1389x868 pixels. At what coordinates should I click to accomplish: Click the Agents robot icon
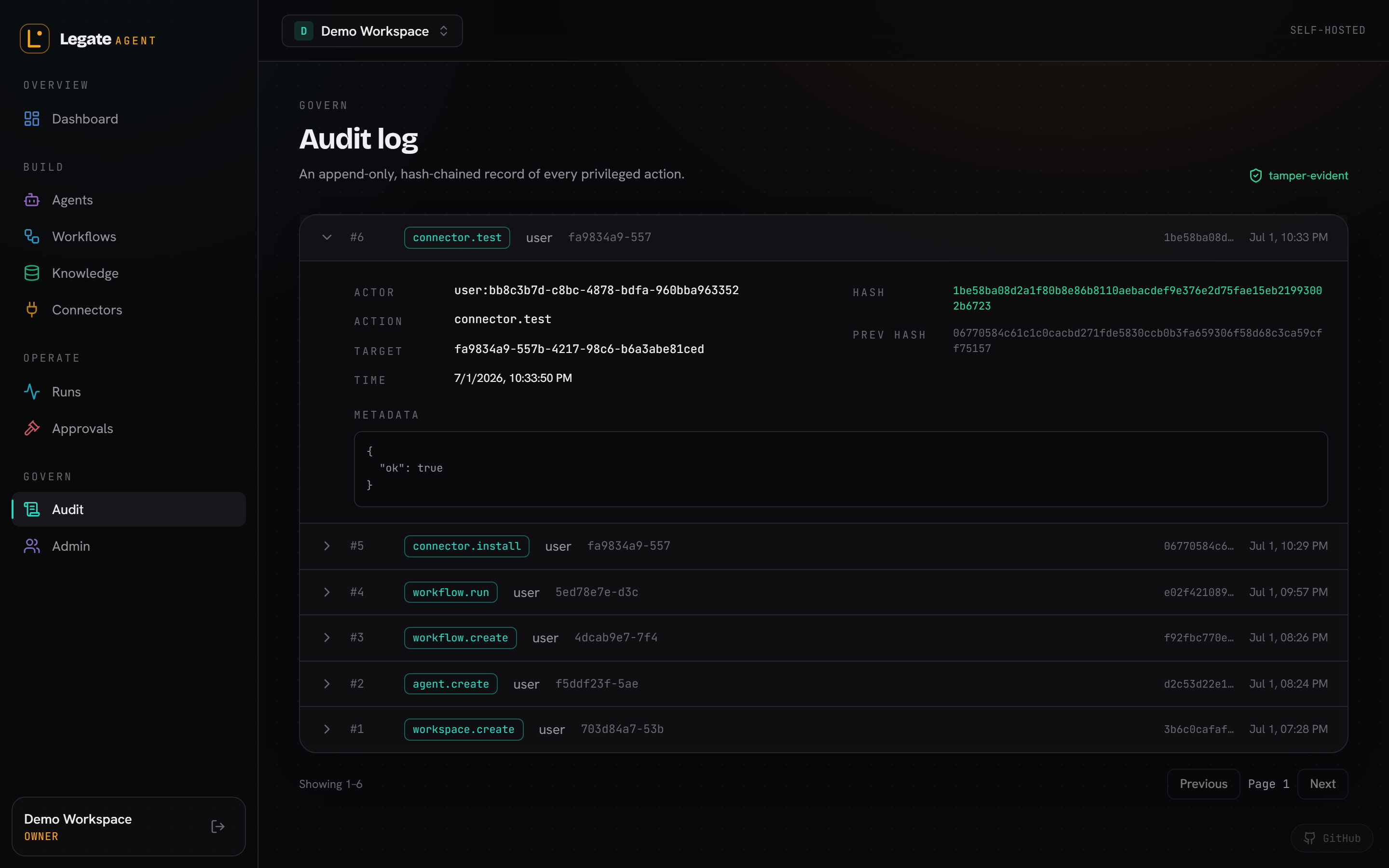click(31, 200)
